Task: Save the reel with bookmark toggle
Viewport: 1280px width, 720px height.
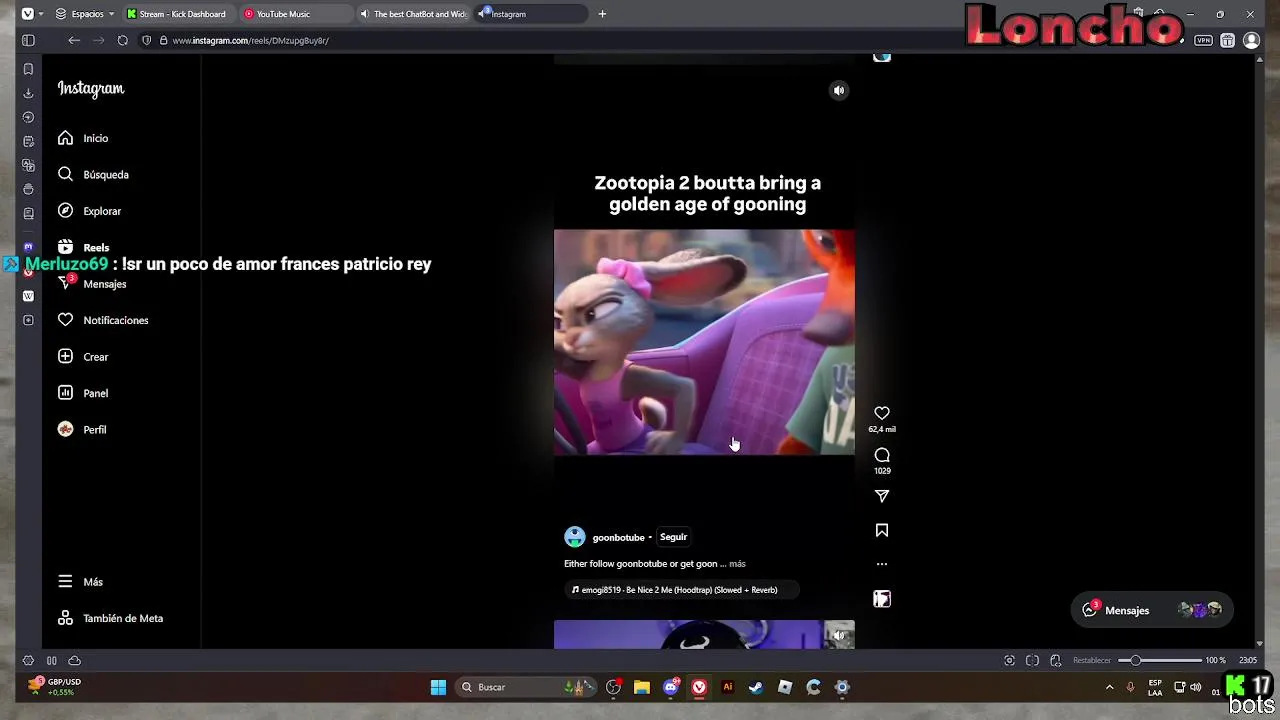Action: [882, 530]
